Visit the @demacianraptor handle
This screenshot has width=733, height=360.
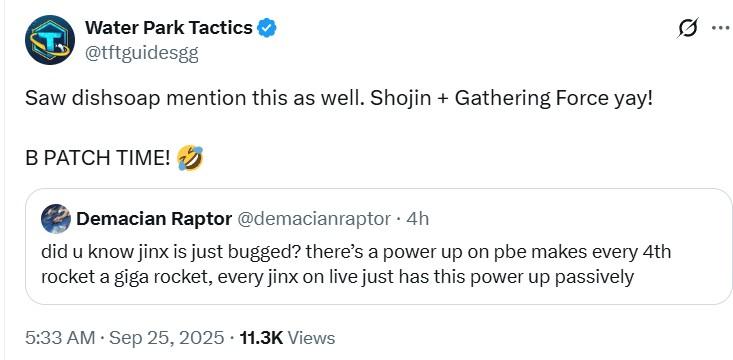pyautogui.click(x=314, y=218)
